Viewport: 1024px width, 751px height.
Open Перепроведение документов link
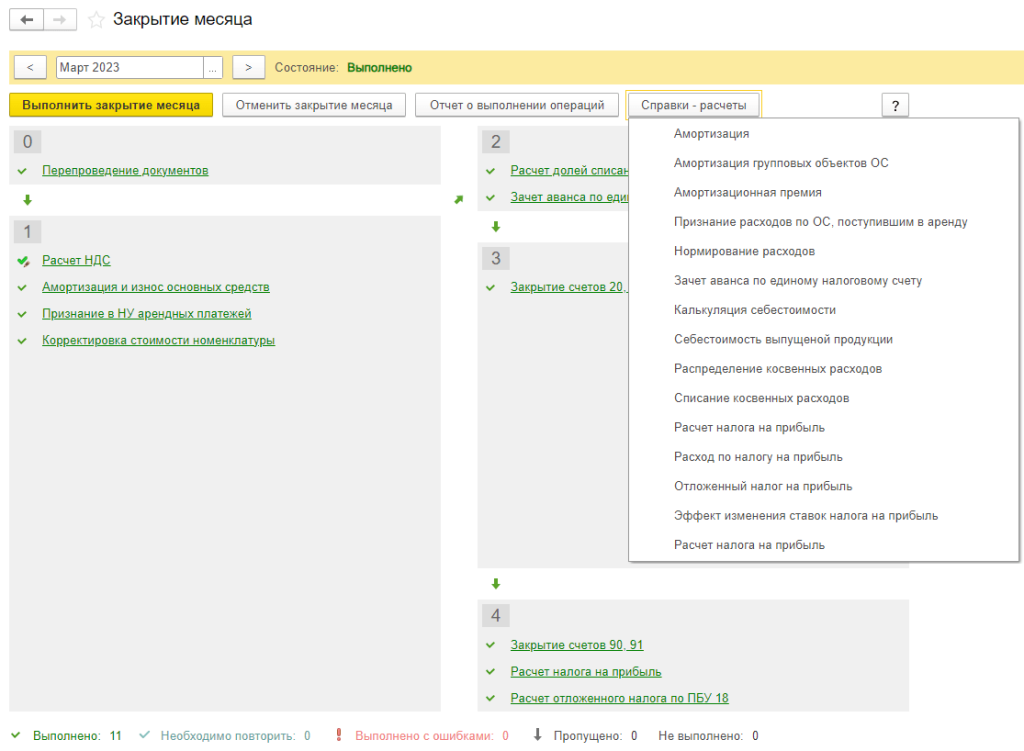coord(125,171)
